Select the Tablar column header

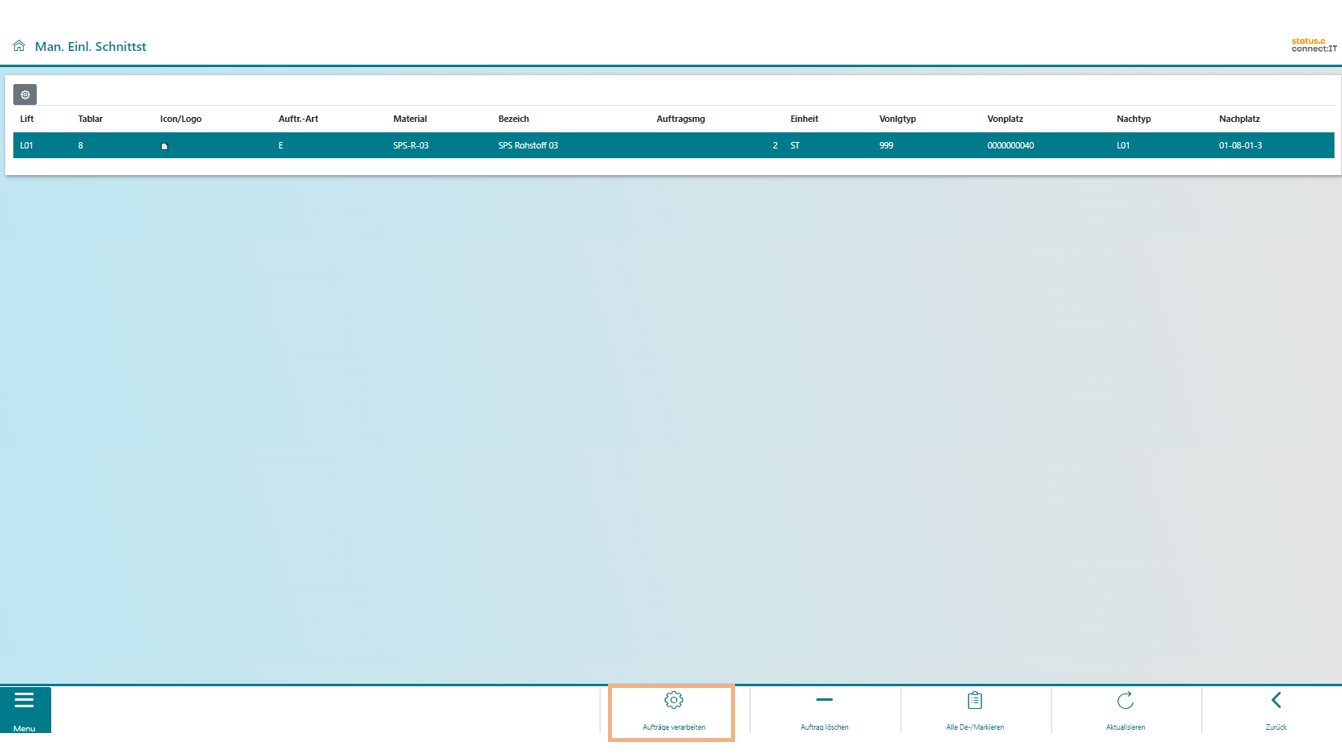tap(90, 119)
